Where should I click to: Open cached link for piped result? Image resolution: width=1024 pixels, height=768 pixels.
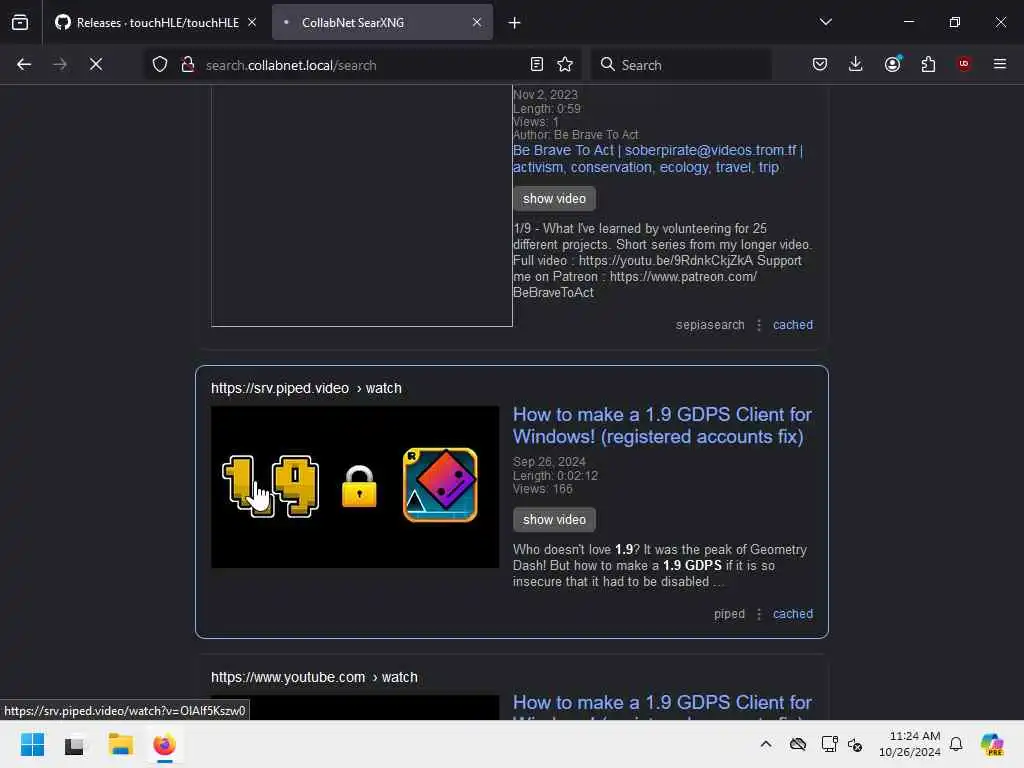(793, 614)
